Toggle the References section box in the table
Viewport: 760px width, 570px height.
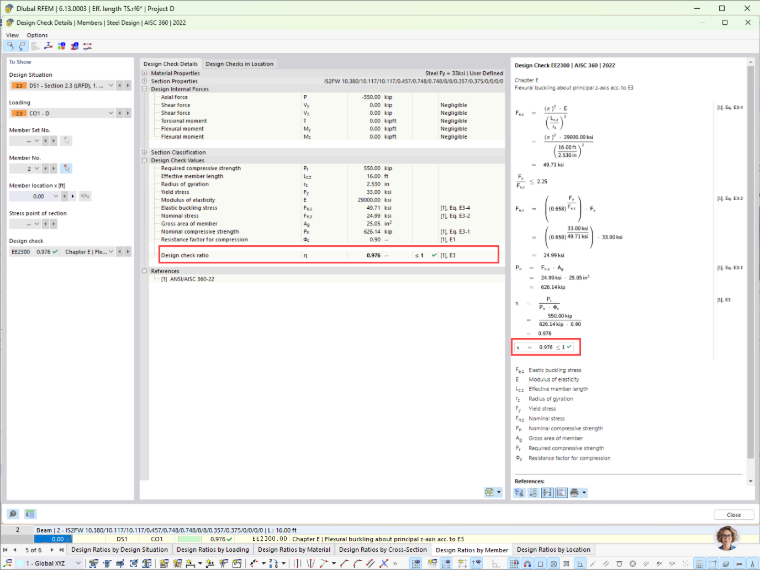144,271
